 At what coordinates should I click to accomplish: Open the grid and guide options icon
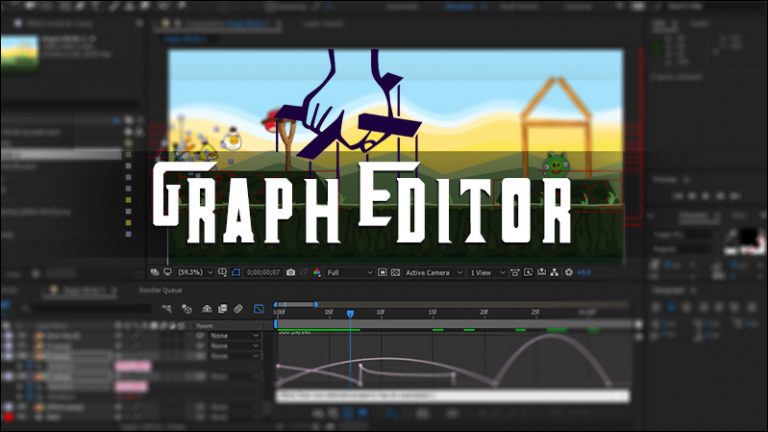pyautogui.click(x=222, y=272)
